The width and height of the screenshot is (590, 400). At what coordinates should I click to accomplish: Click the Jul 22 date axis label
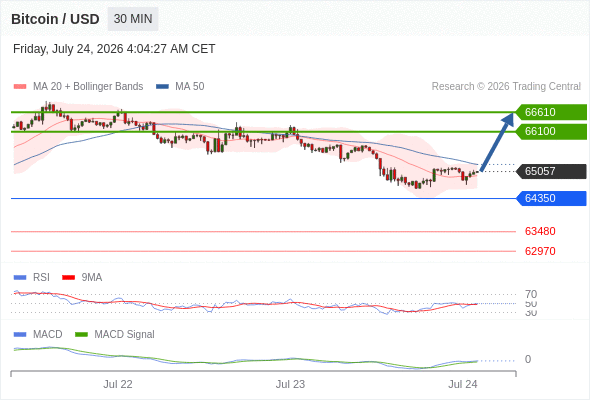pos(118,384)
